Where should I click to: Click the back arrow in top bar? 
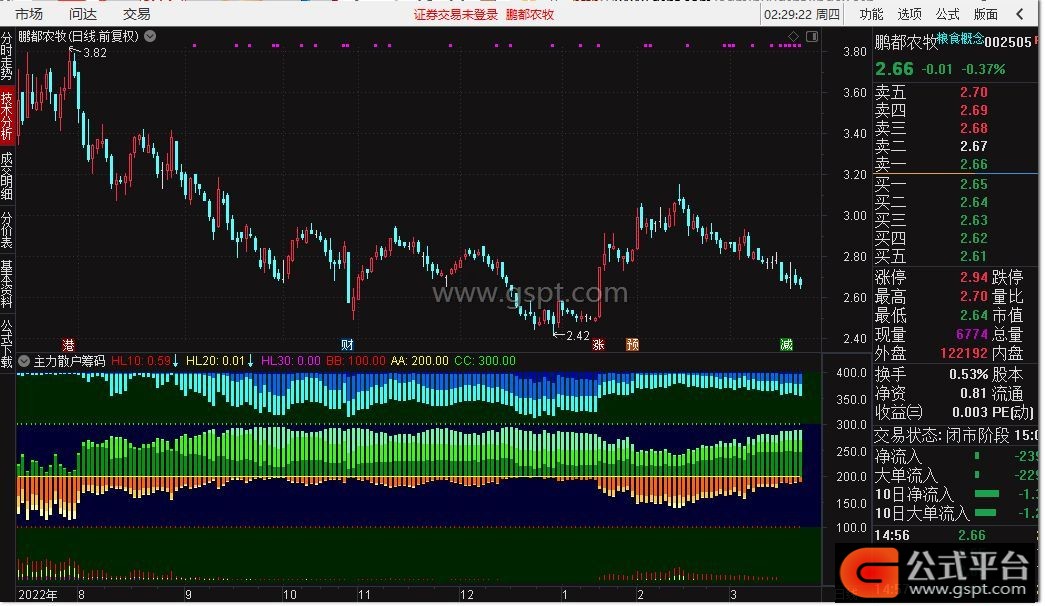1020,14
